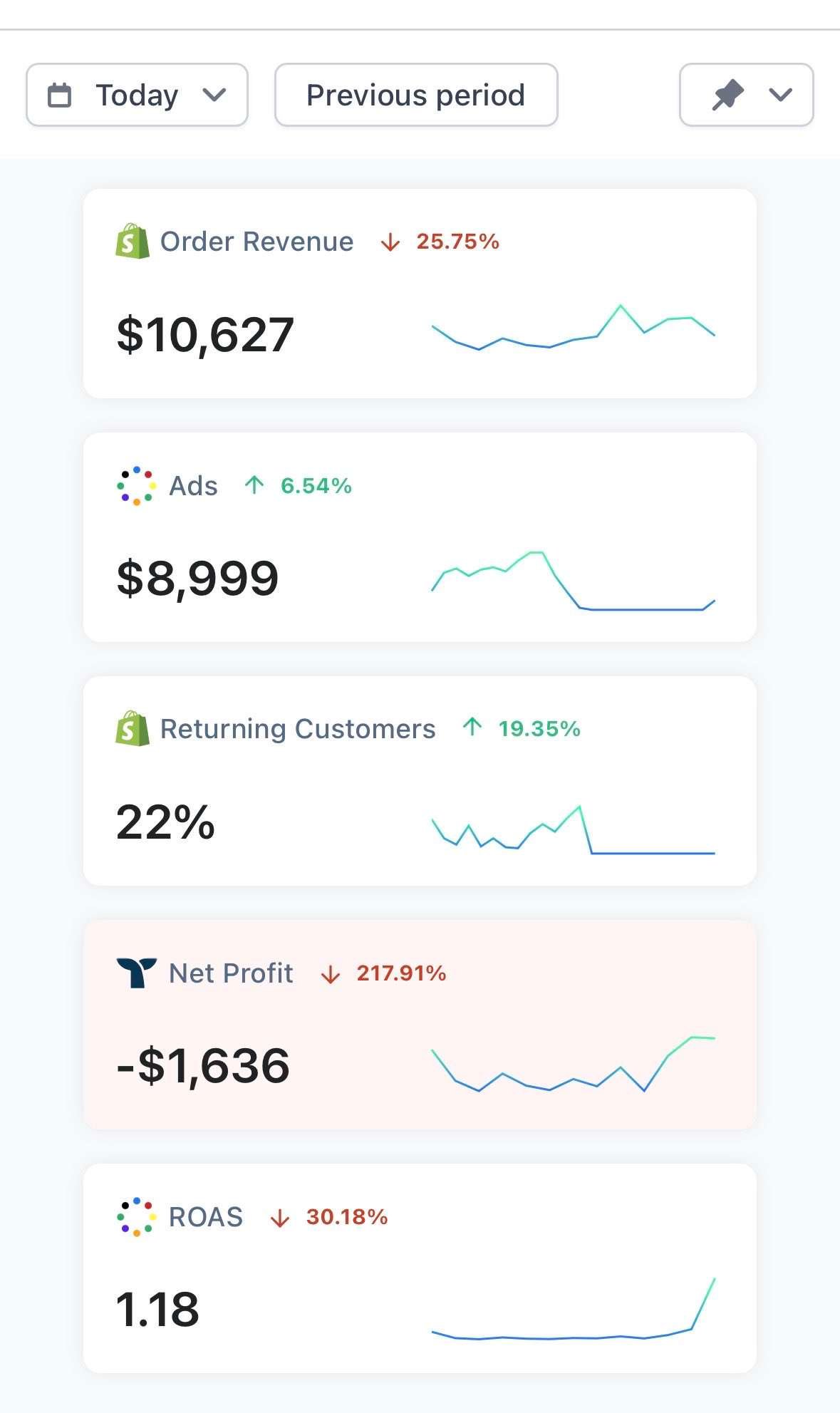Open the Order Revenue $10,627 value
Viewport: 840px width, 1413px height.
[x=205, y=335]
